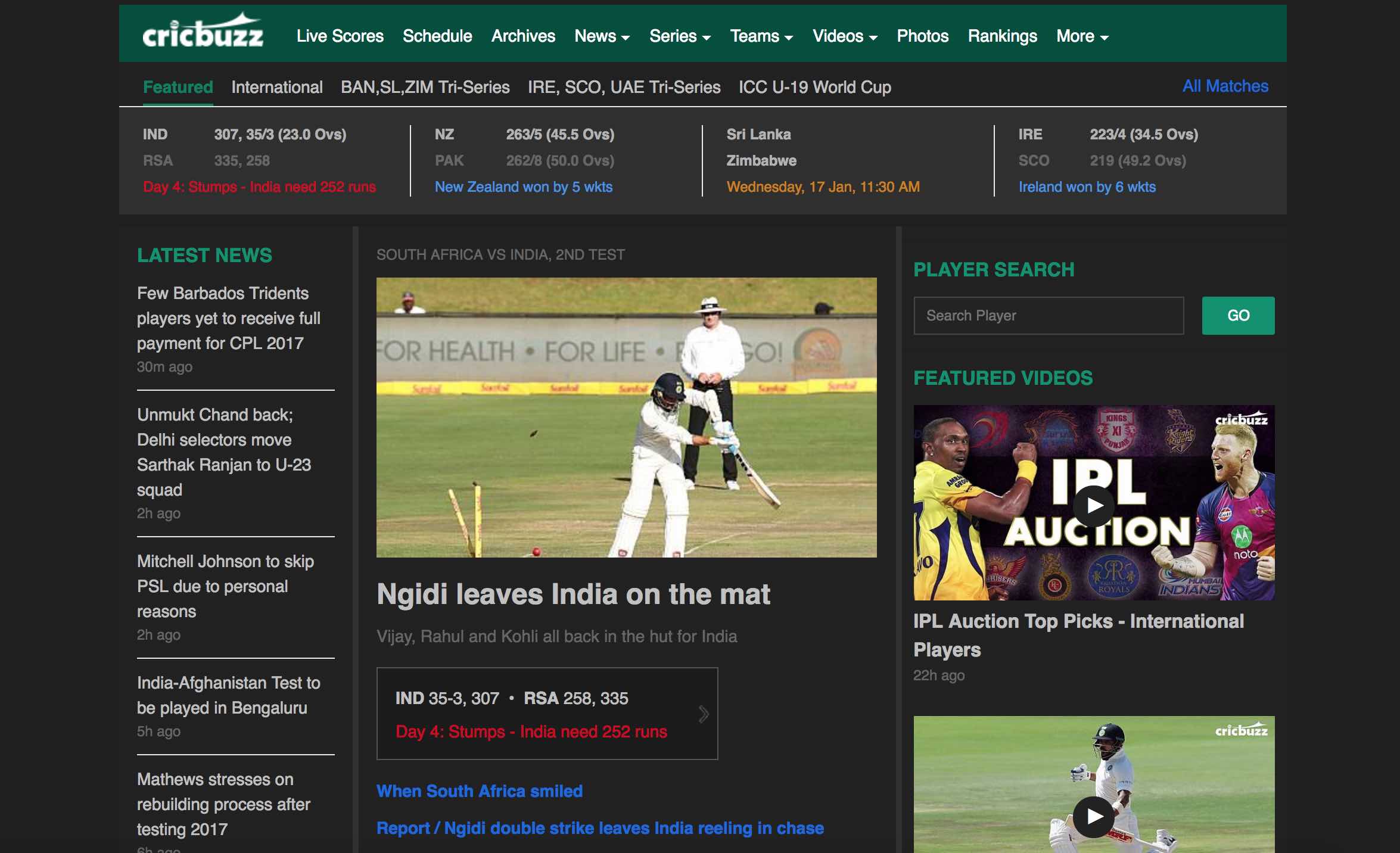Go to Archives
1400x853 pixels.
pyautogui.click(x=523, y=36)
